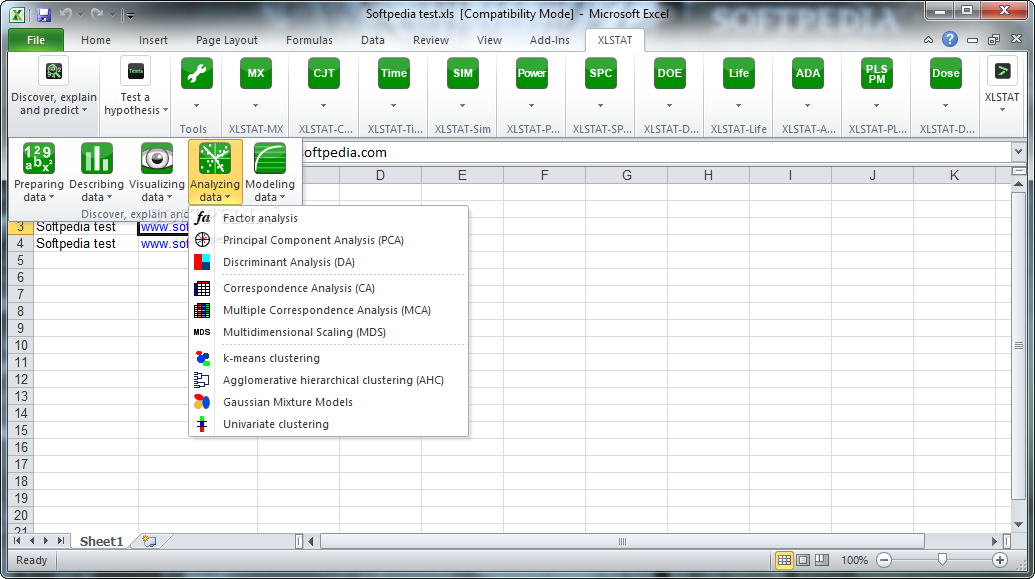Click the Excel Help question mark icon

[x=949, y=40]
